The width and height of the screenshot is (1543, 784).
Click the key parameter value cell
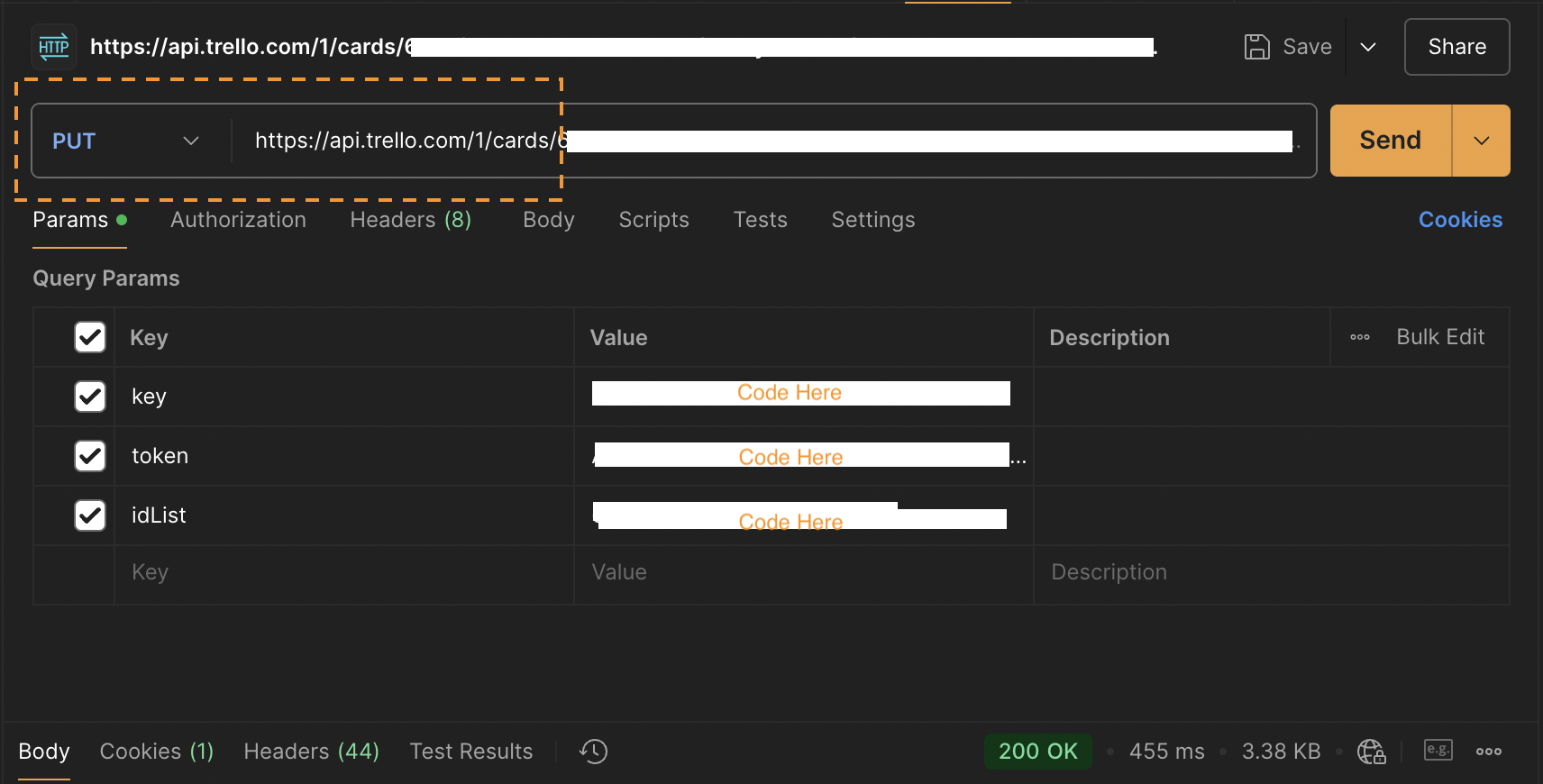point(804,397)
